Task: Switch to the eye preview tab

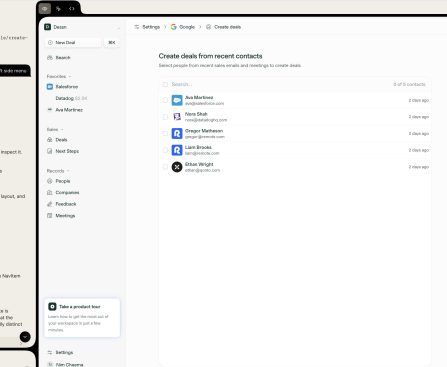Action: [x=45, y=9]
